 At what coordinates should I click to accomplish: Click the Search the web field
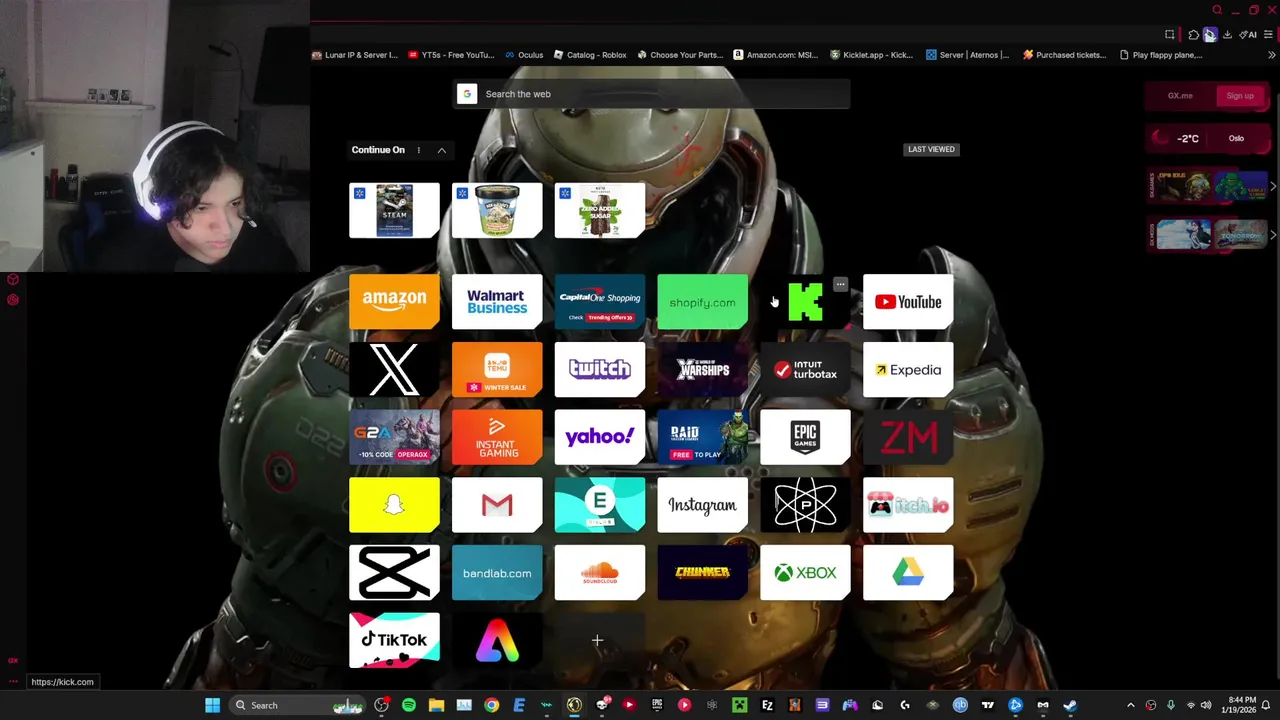coord(651,94)
